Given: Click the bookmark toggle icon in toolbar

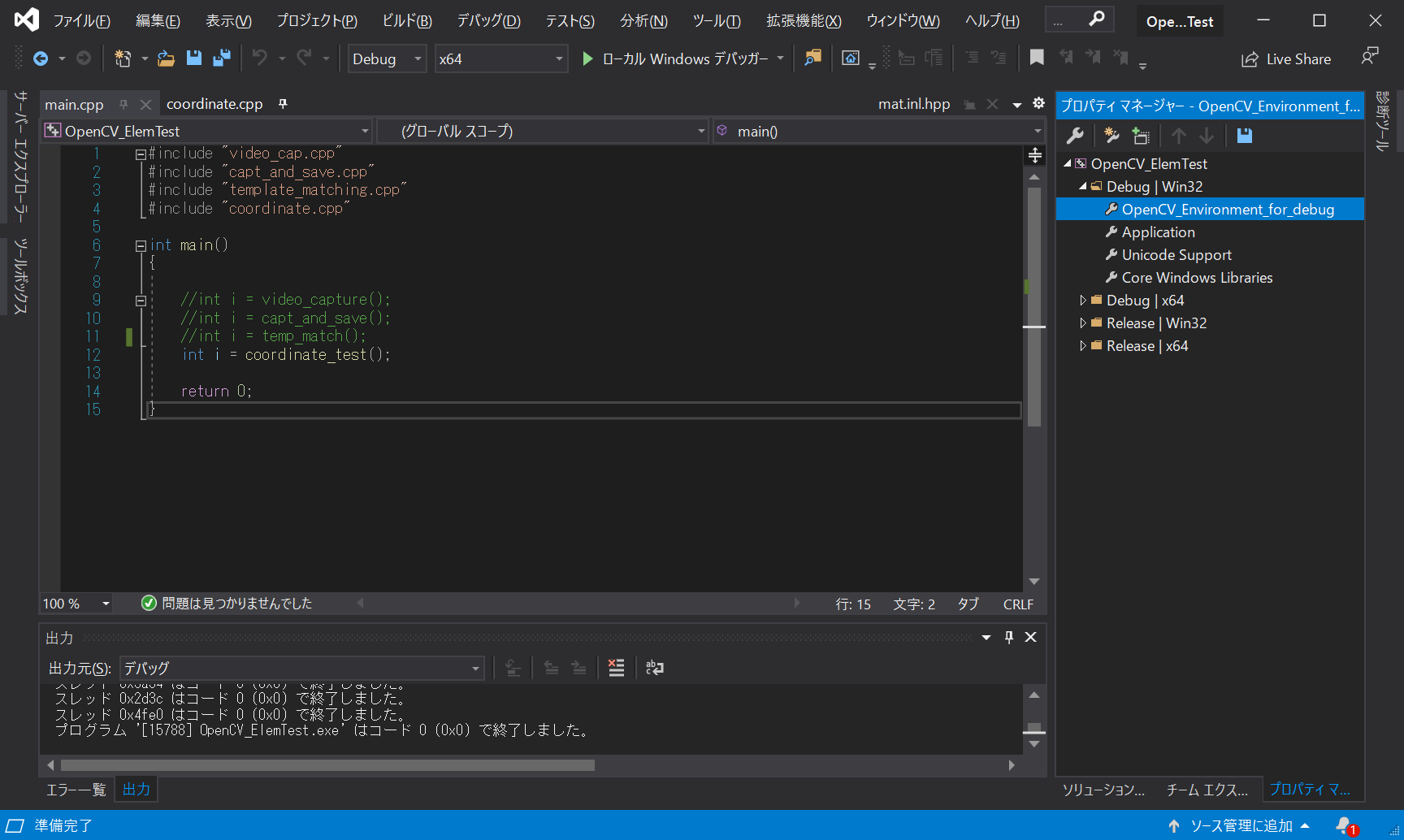Looking at the screenshot, I should pos(1037,58).
